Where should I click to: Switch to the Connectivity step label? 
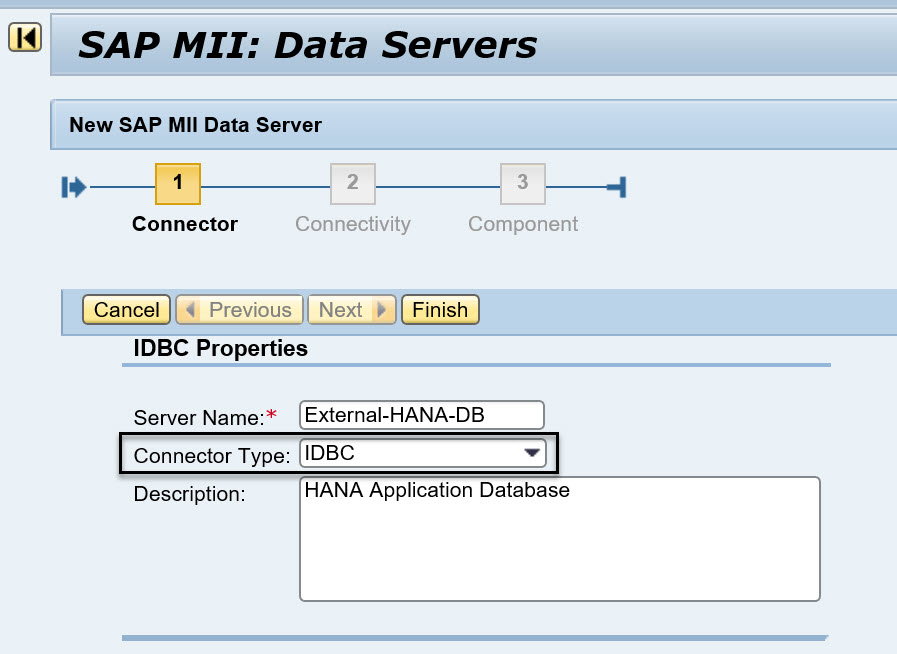click(x=352, y=224)
